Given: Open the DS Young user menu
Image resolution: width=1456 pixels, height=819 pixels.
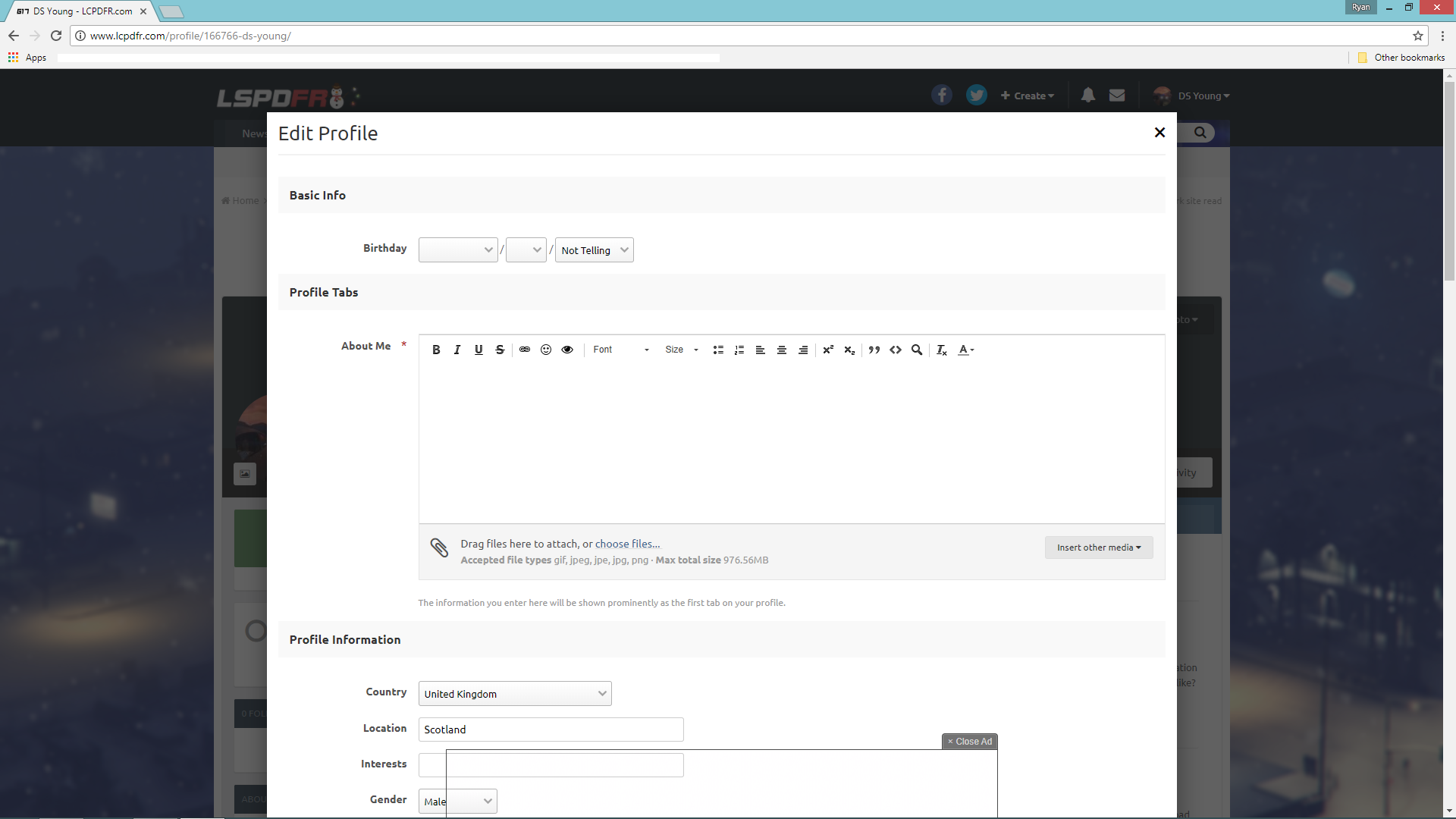Looking at the screenshot, I should [x=1203, y=96].
